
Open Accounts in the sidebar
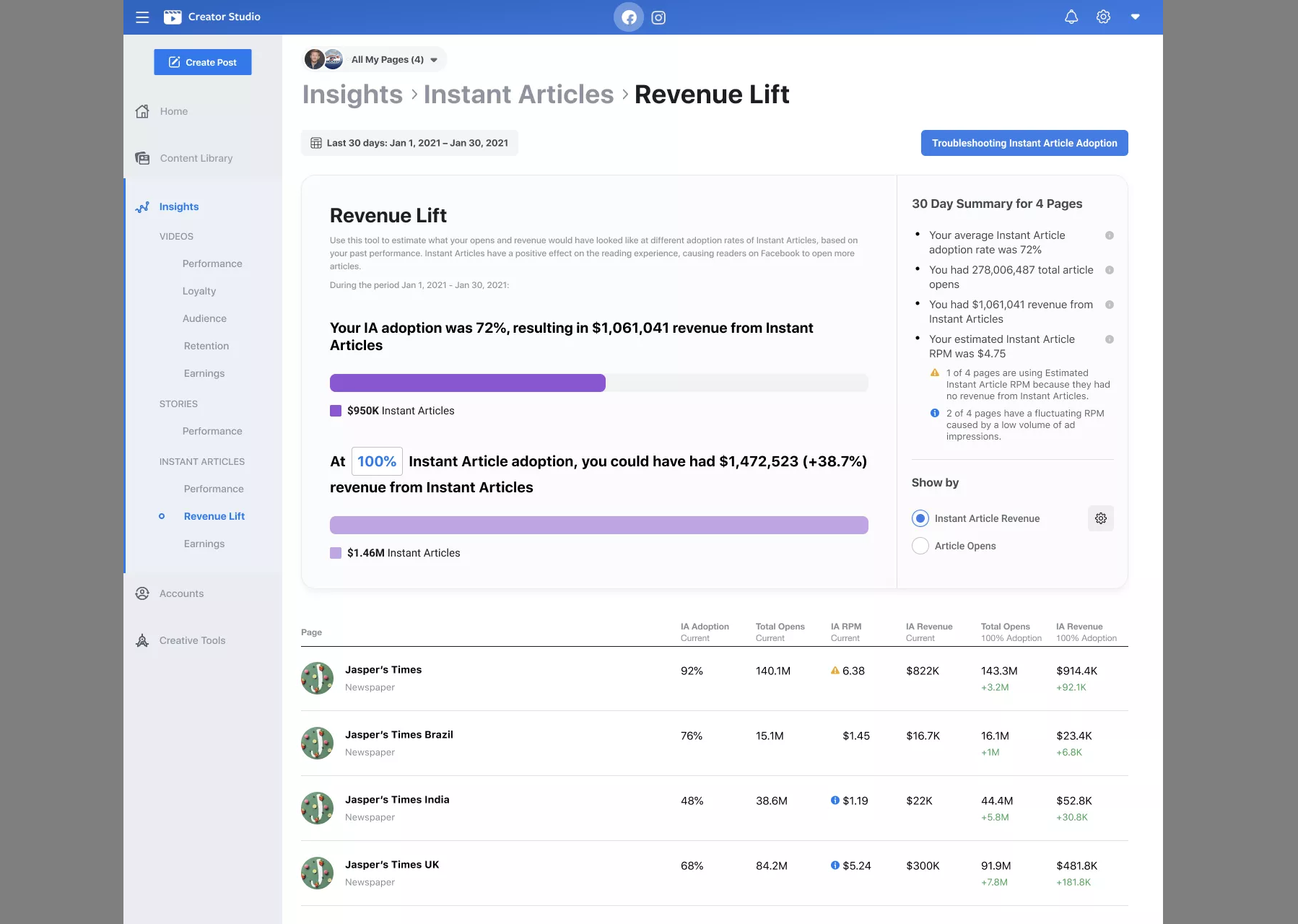(181, 593)
